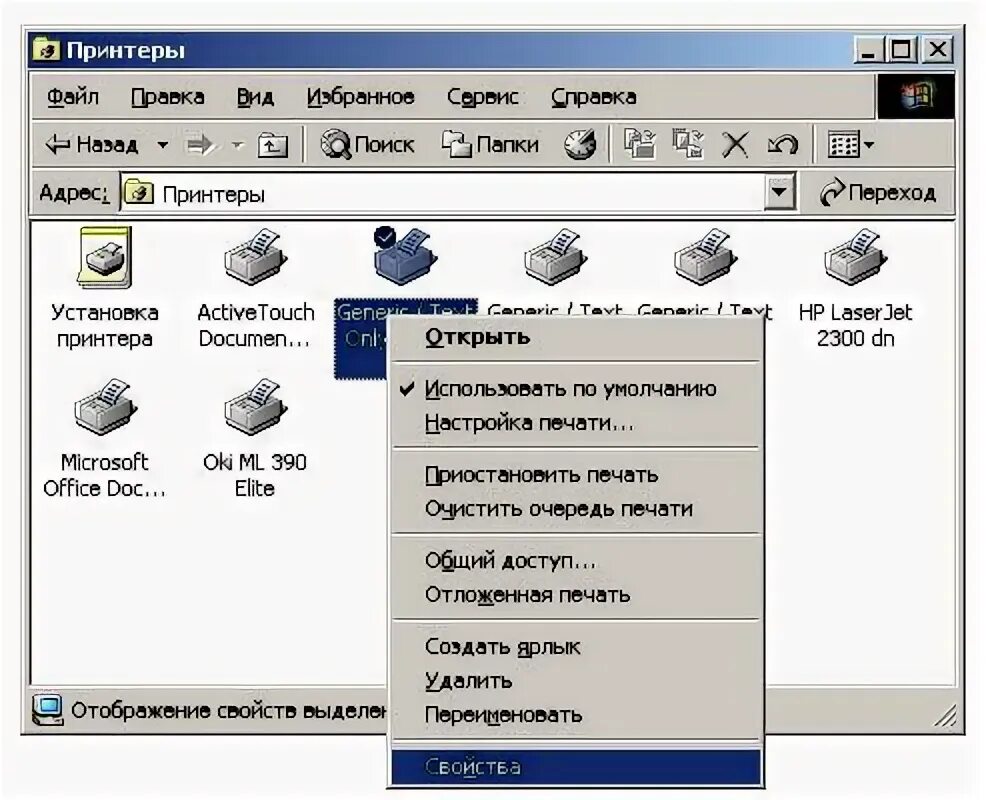Click the HP LaserJet 2300 dn label
986x800 pixels.
tap(855, 326)
